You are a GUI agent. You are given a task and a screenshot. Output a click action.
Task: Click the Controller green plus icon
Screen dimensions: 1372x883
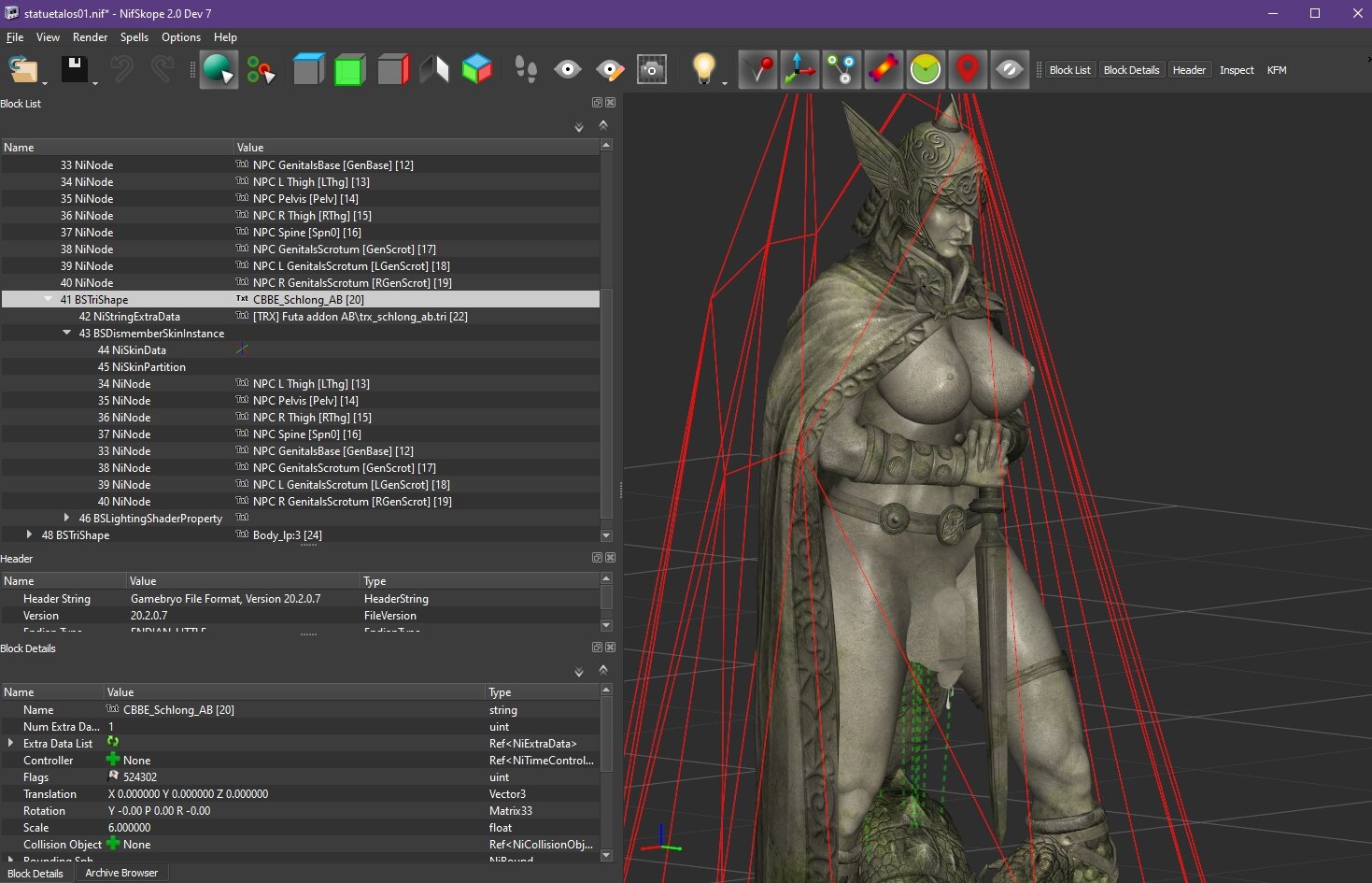pos(113,760)
